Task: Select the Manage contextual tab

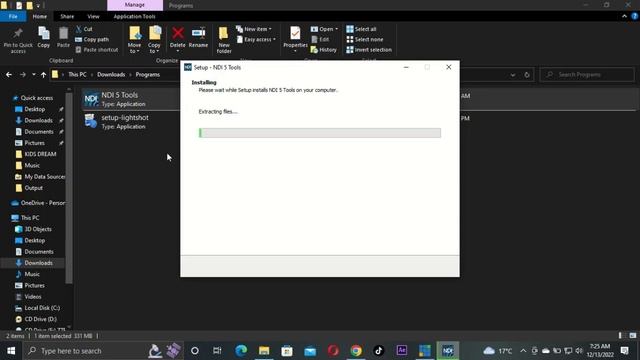Action: (135, 5)
